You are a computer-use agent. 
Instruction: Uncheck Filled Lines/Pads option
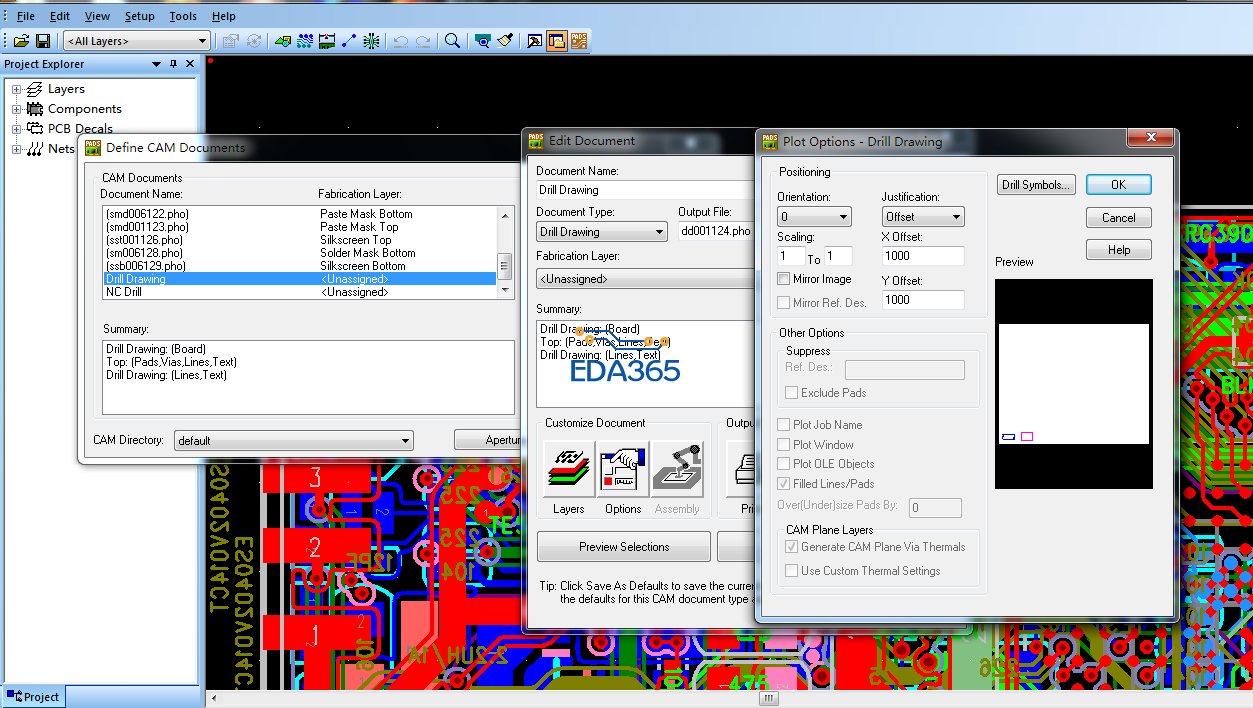click(785, 484)
